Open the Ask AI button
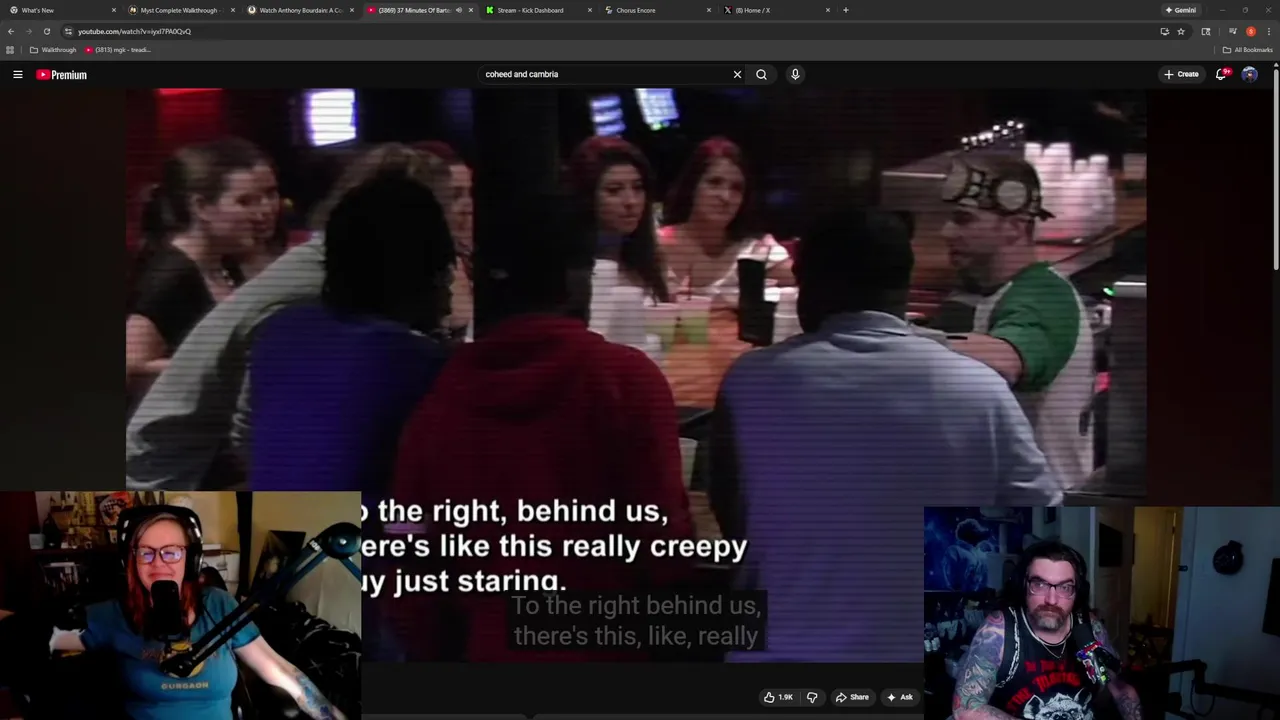This screenshot has height=720, width=1280. coord(899,697)
